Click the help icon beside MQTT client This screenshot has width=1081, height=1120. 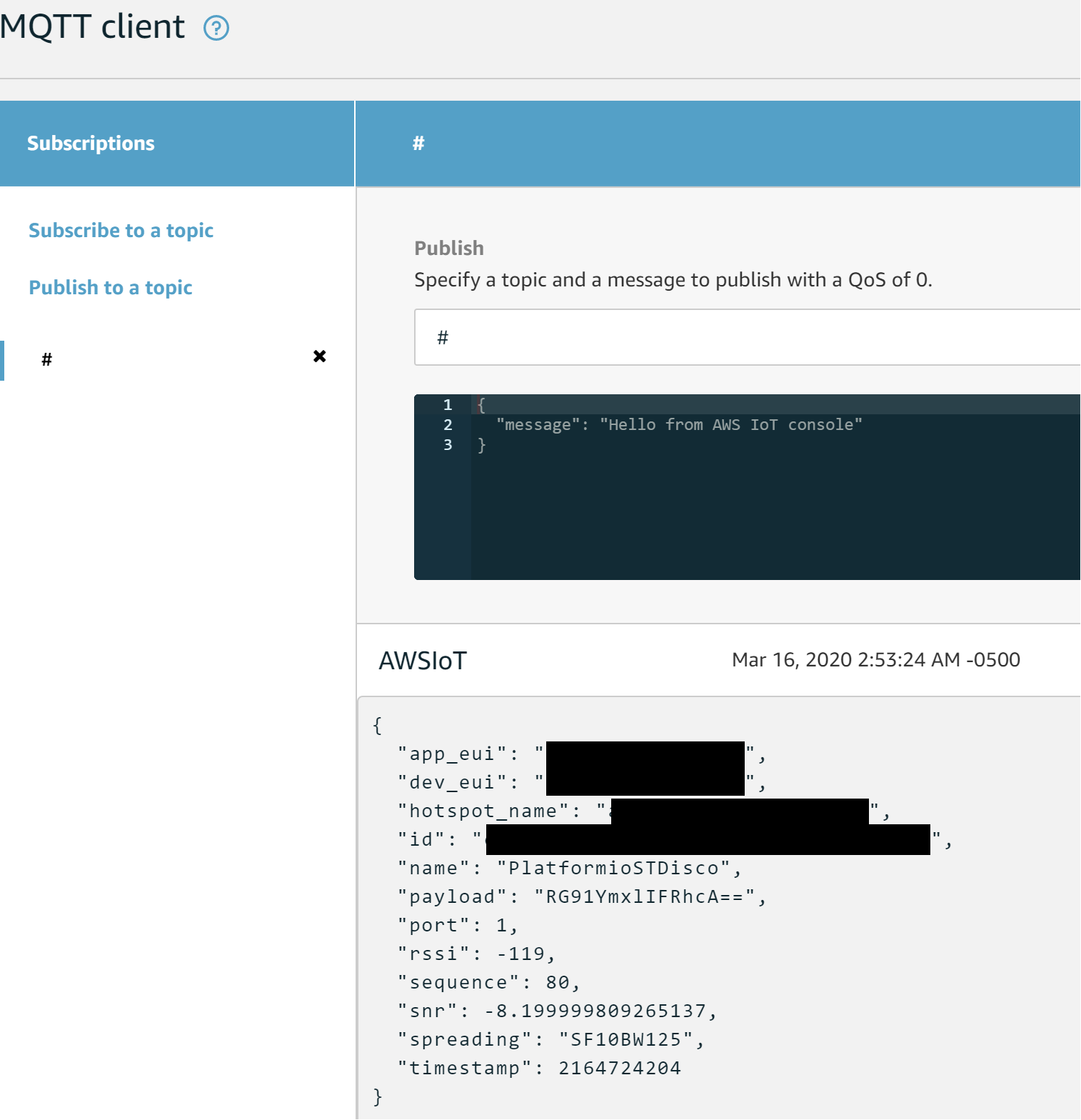tap(216, 29)
